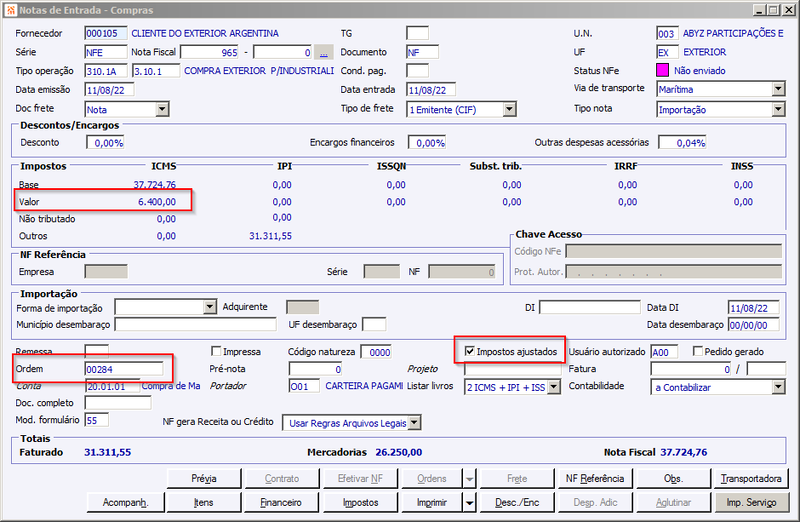The height and width of the screenshot is (522, 800).
Task: Open the Tipo de frete dropdown
Action: (509, 109)
